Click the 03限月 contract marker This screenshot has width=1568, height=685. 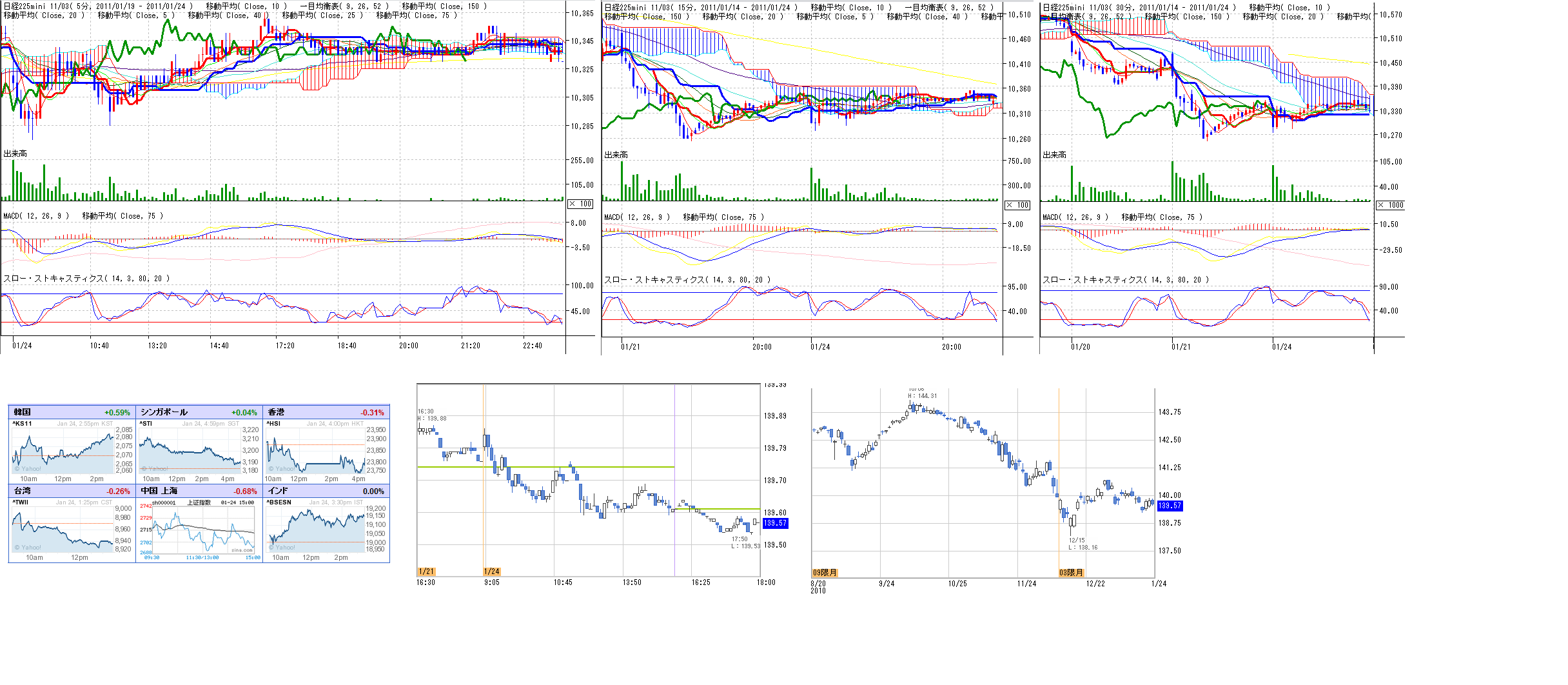coord(1071,573)
